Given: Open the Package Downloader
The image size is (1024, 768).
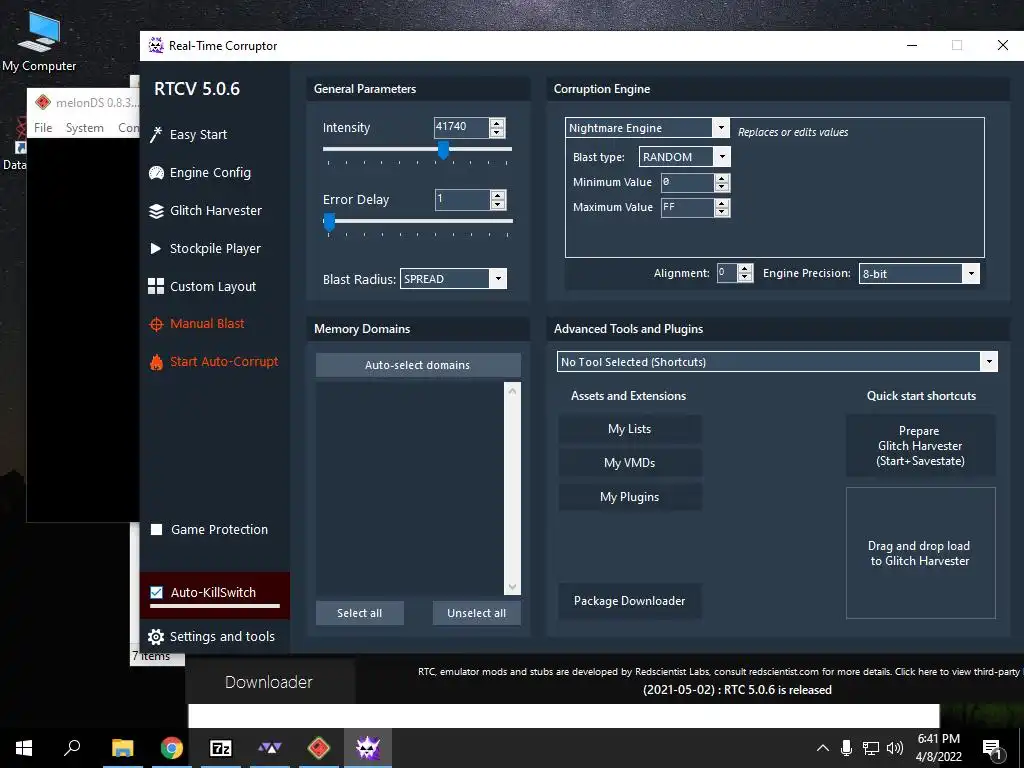Looking at the screenshot, I should 630,601.
